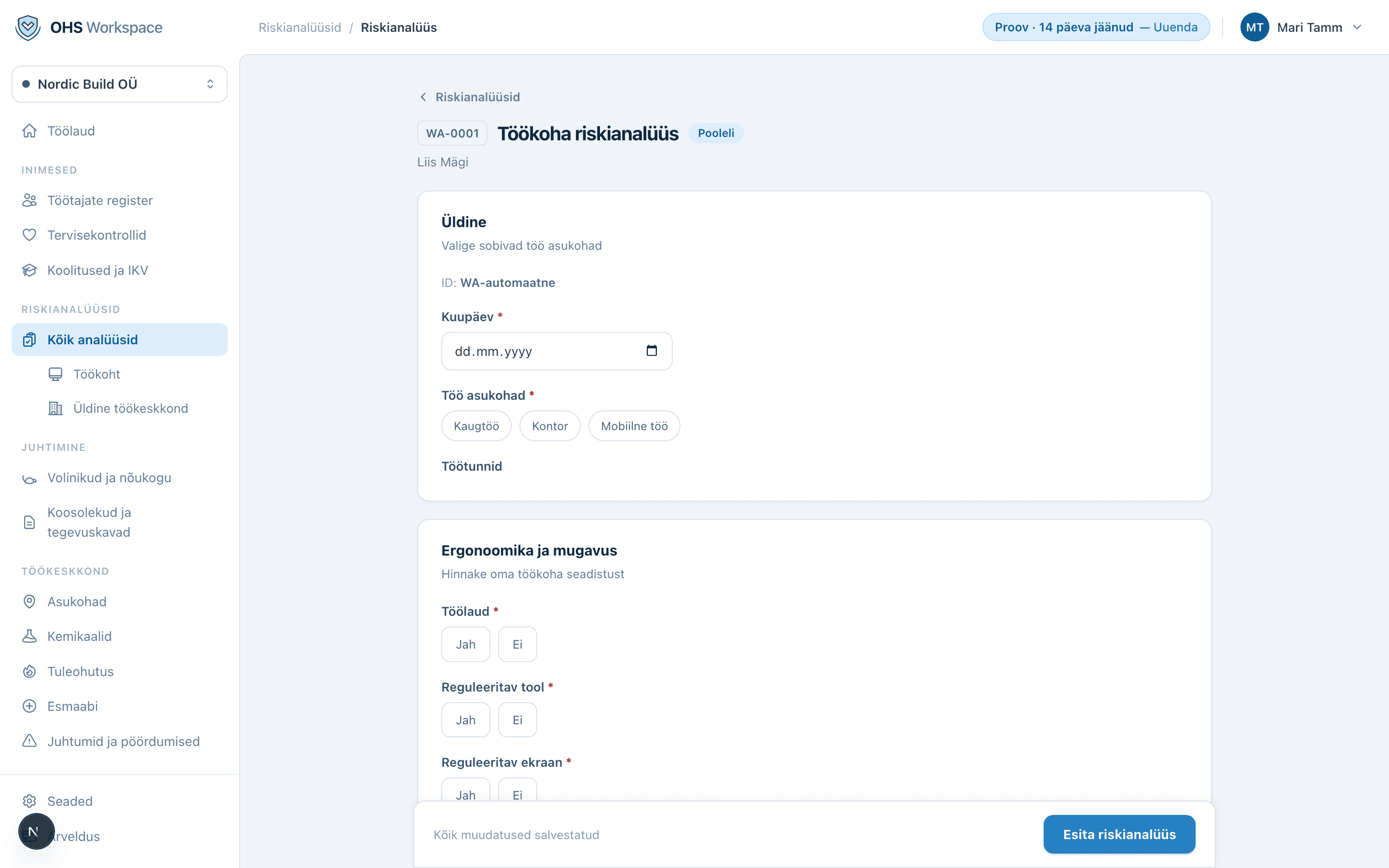This screenshot has height=868, width=1389.
Task: Click the Ergonoomika ja mugavus heading
Action: [x=529, y=551]
